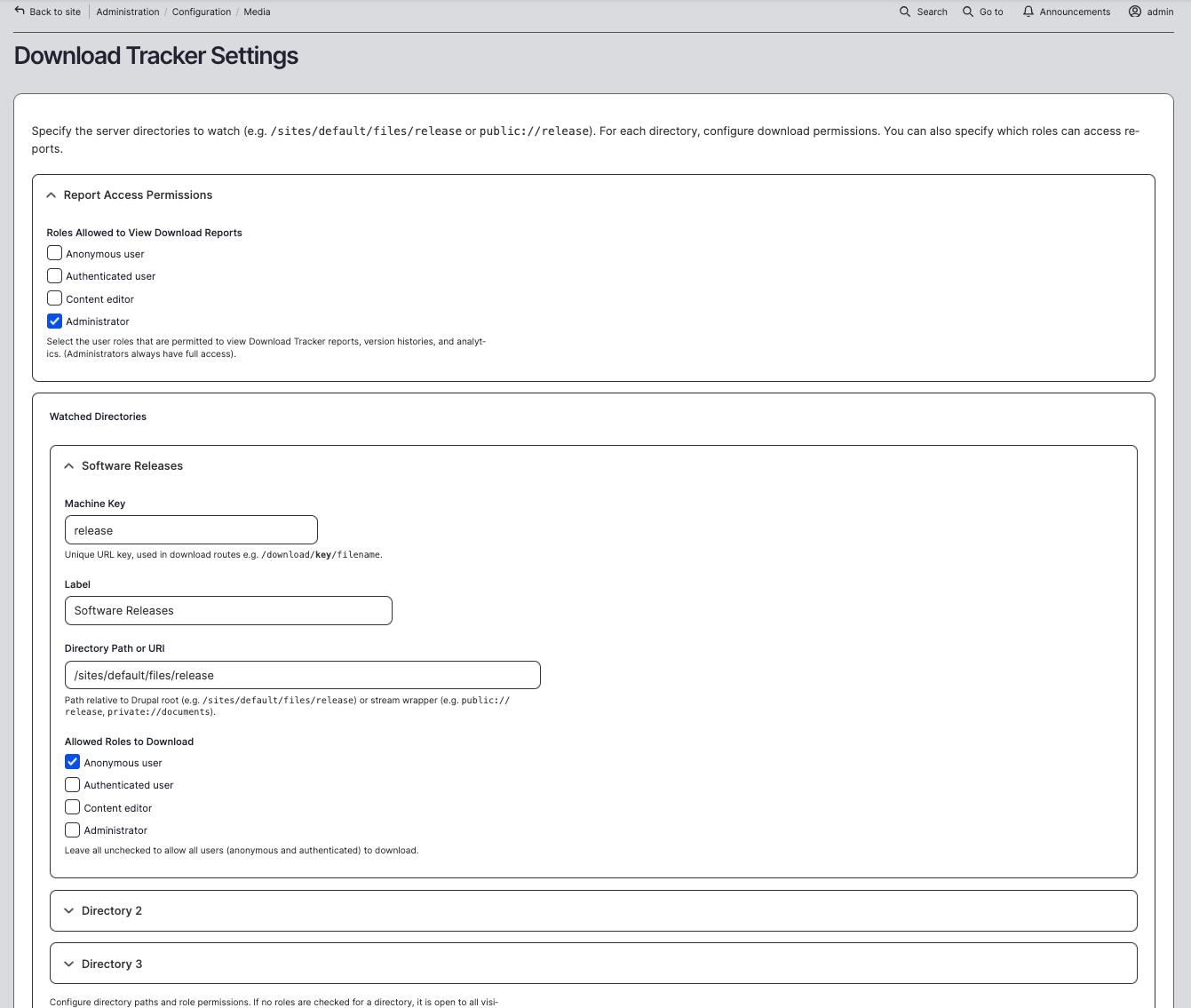The image size is (1191, 1008).
Task: Click the Label text field
Action: [x=228, y=611]
